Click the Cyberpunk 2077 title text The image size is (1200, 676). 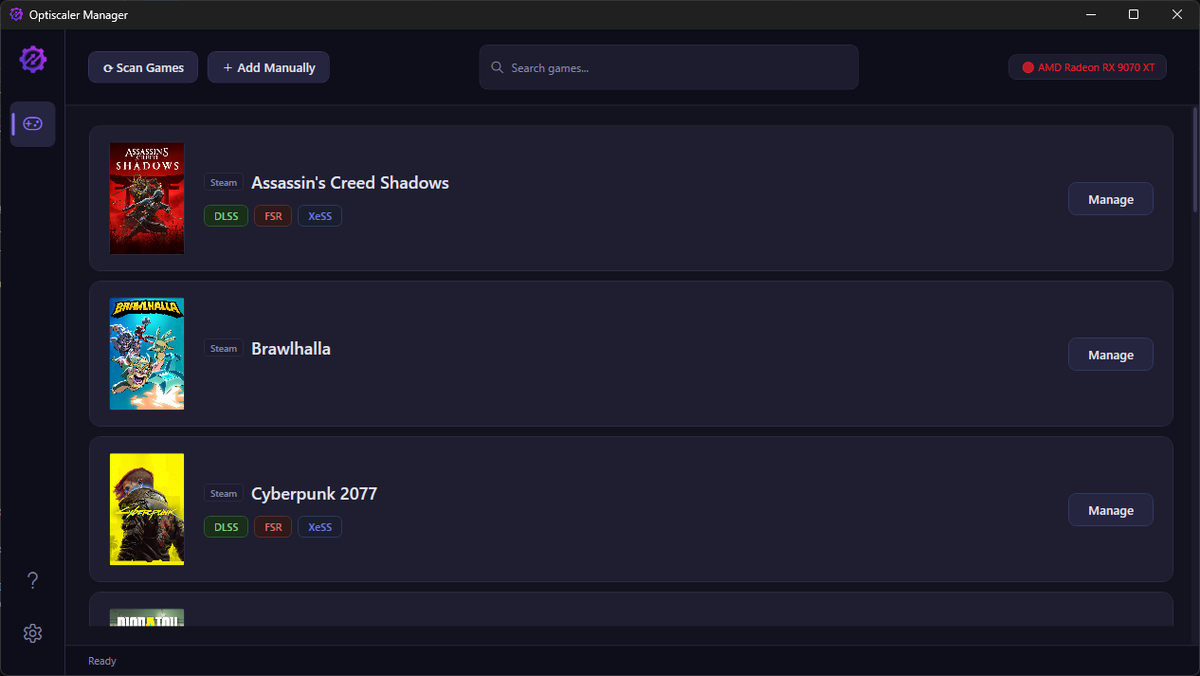point(314,494)
